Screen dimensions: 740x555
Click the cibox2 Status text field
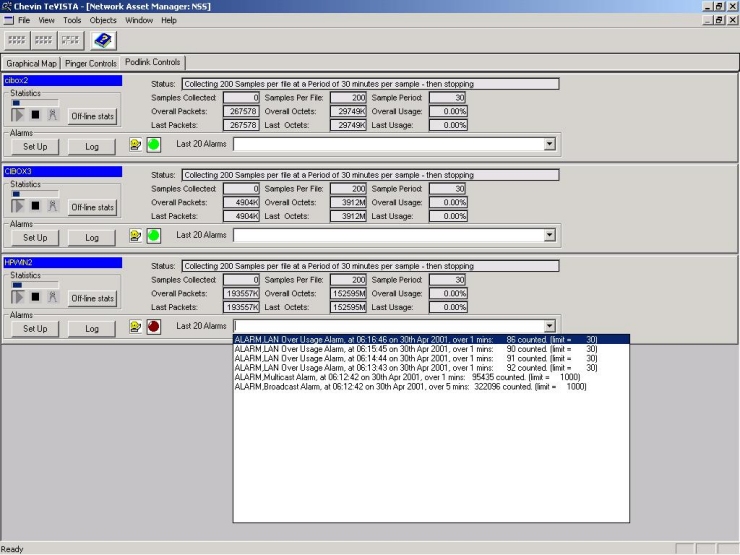pyautogui.click(x=370, y=84)
